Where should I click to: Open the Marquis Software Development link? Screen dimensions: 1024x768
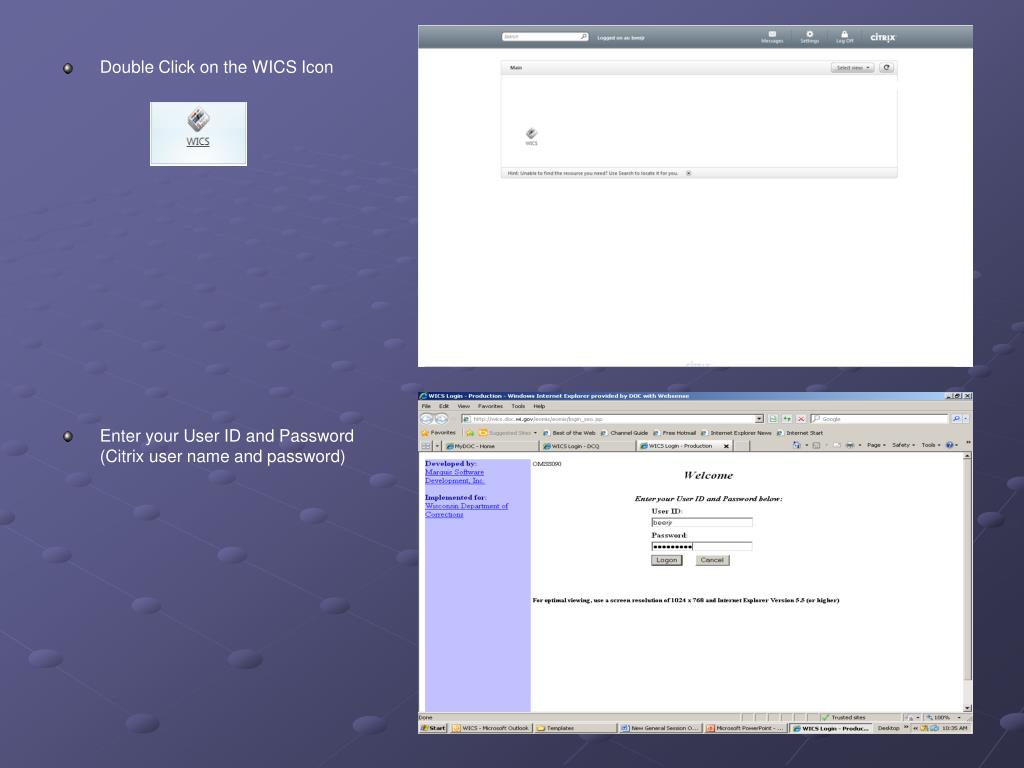pos(455,476)
